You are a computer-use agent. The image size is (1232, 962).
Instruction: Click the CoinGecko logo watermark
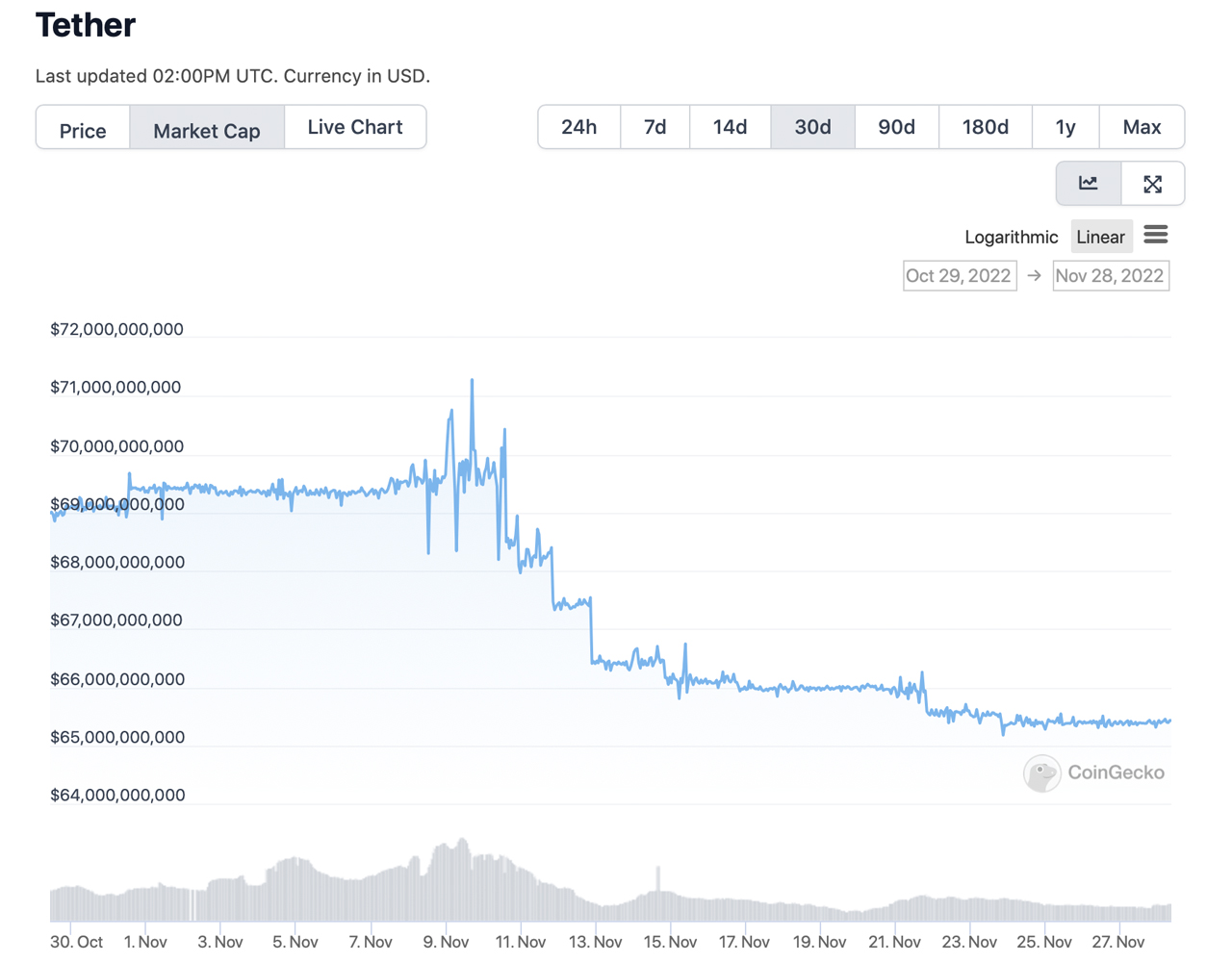(x=1094, y=772)
